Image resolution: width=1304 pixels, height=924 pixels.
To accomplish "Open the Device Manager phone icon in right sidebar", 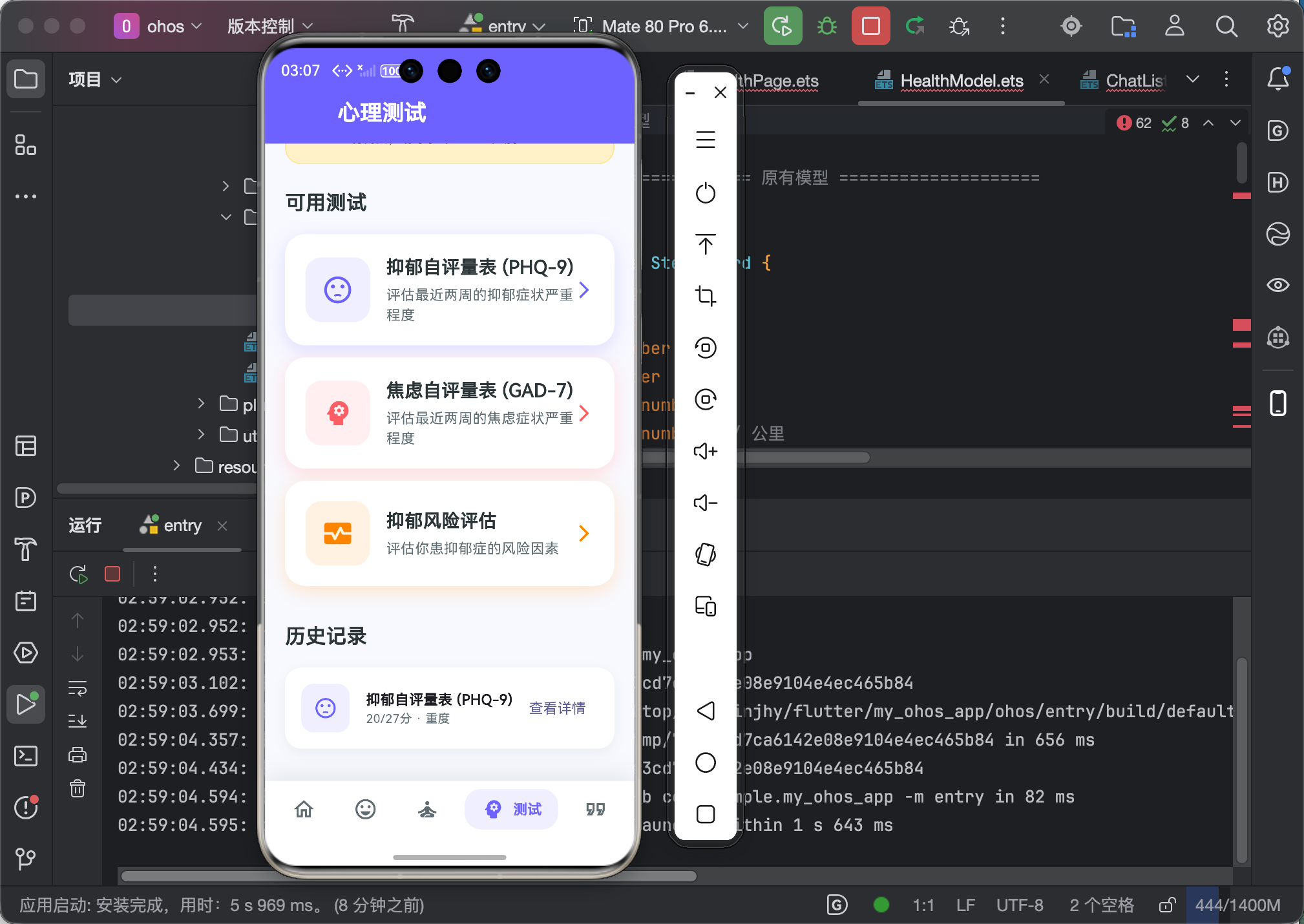I will [1278, 403].
